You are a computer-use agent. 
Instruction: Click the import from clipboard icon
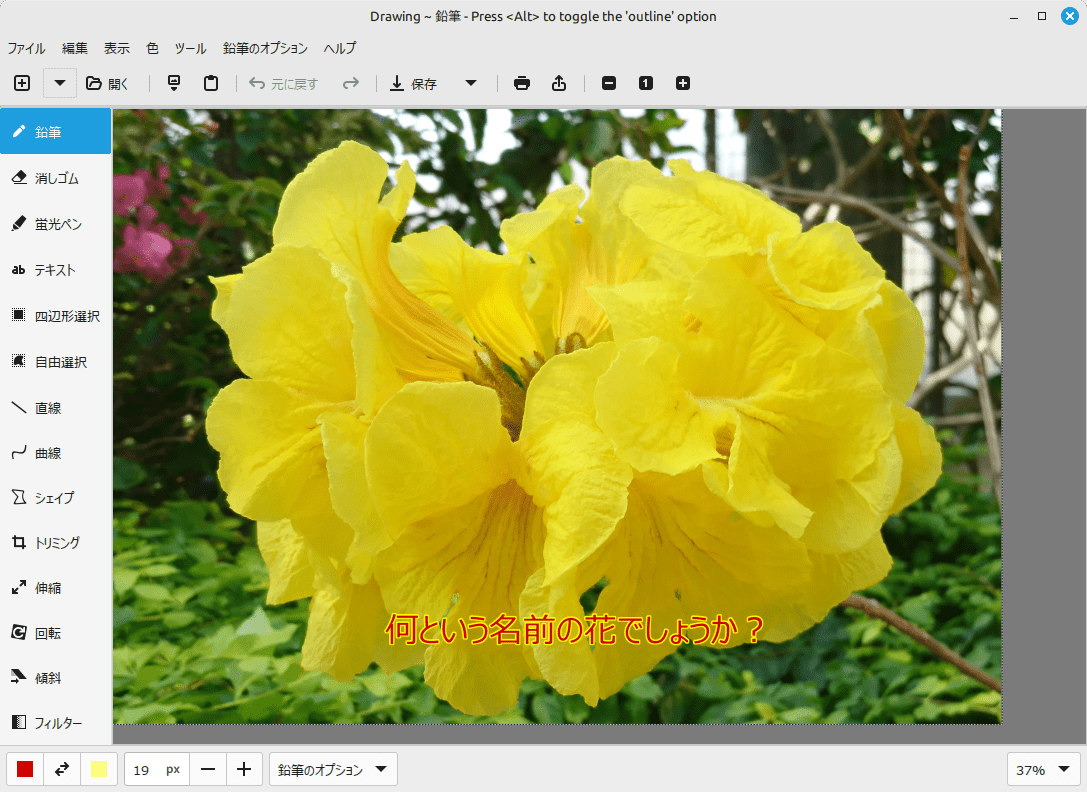pyautogui.click(x=174, y=83)
